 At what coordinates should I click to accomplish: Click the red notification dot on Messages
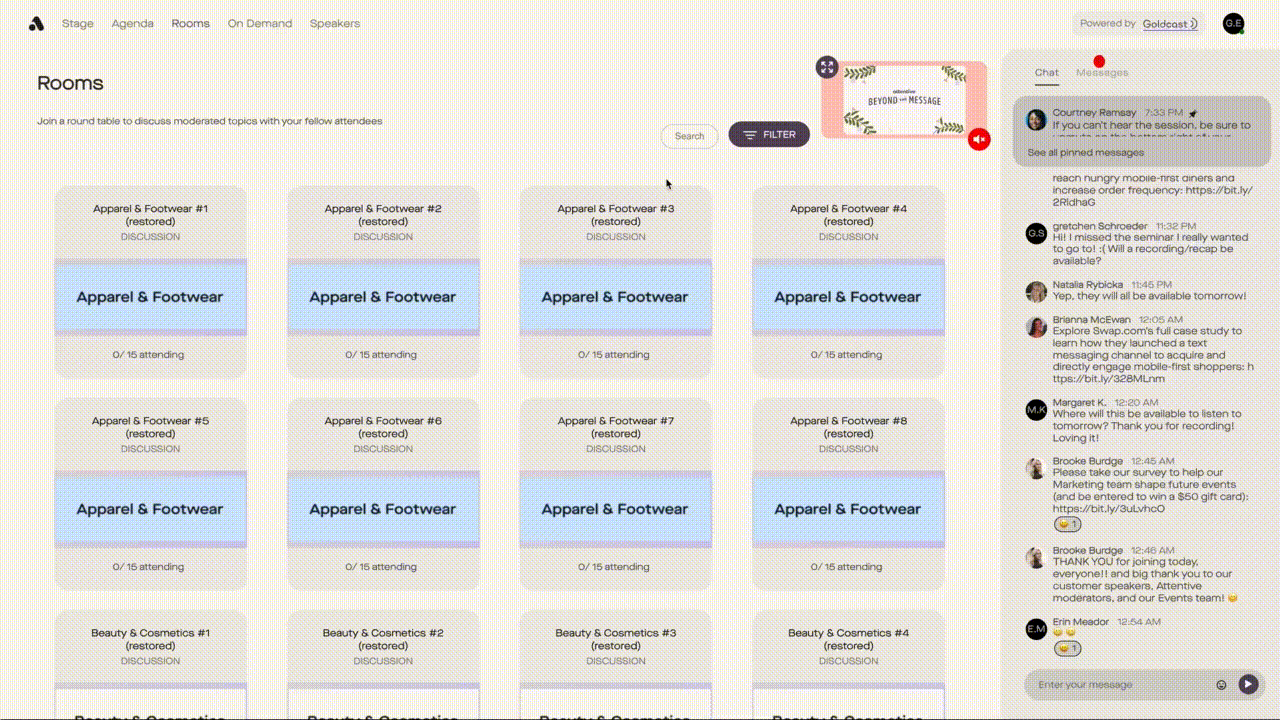(1099, 62)
